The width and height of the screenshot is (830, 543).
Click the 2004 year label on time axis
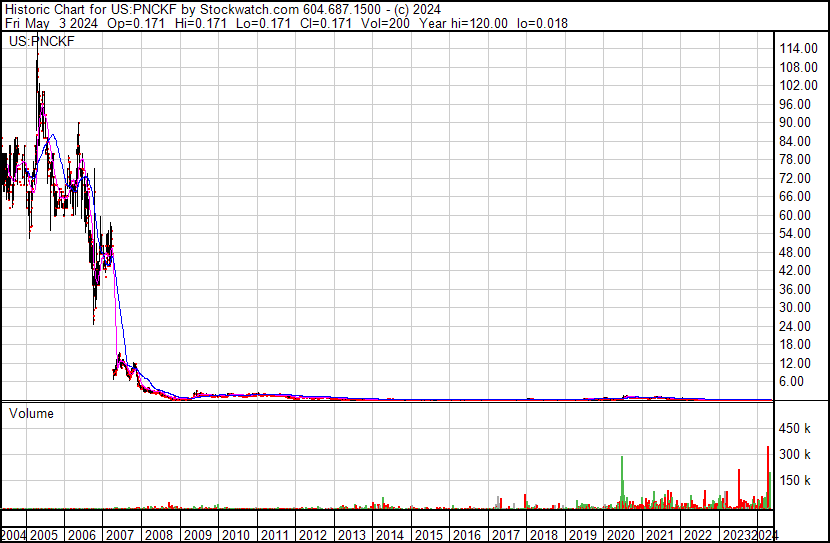pos(13,535)
